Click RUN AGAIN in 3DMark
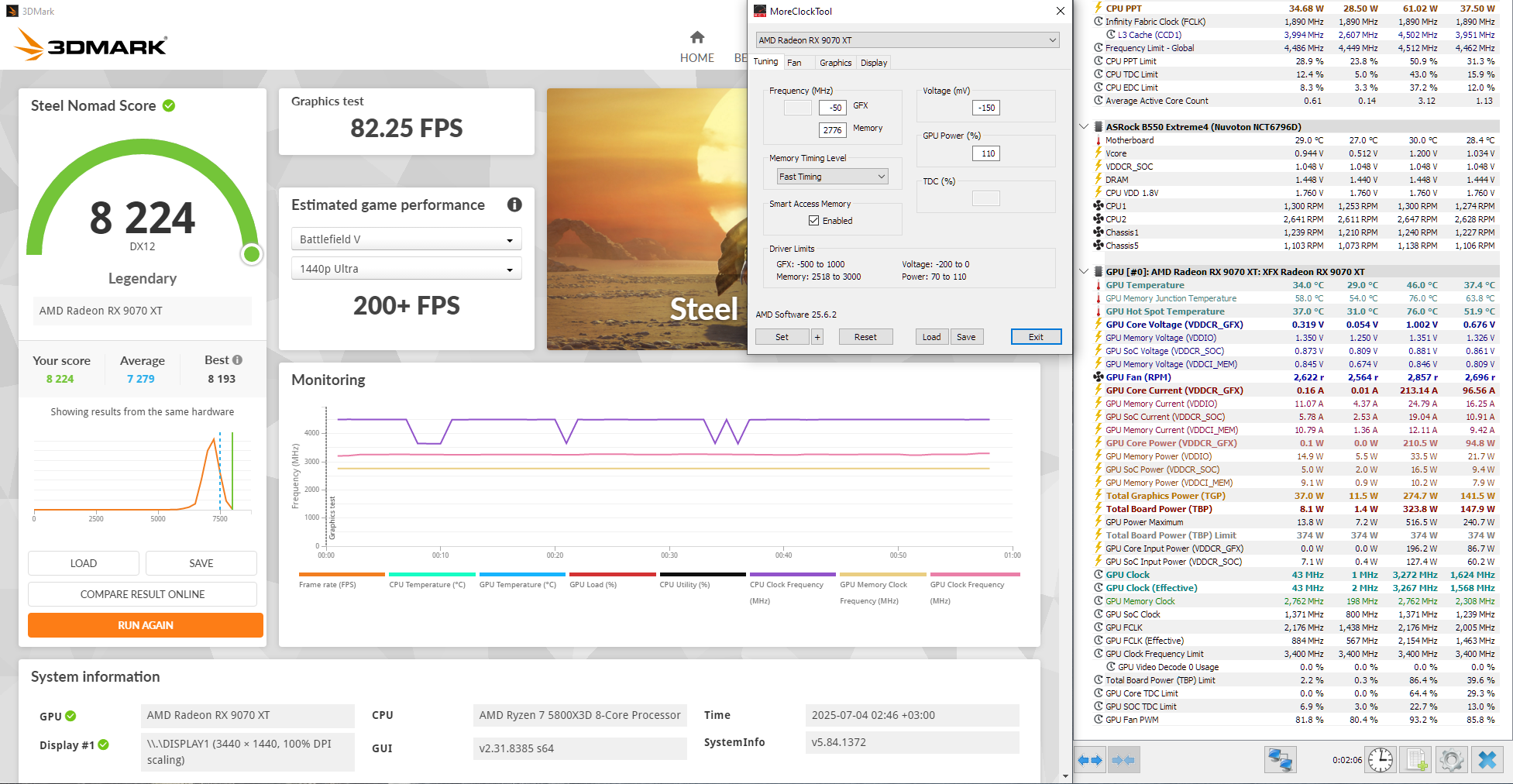Screen dimensions: 1513x784 click(146, 625)
